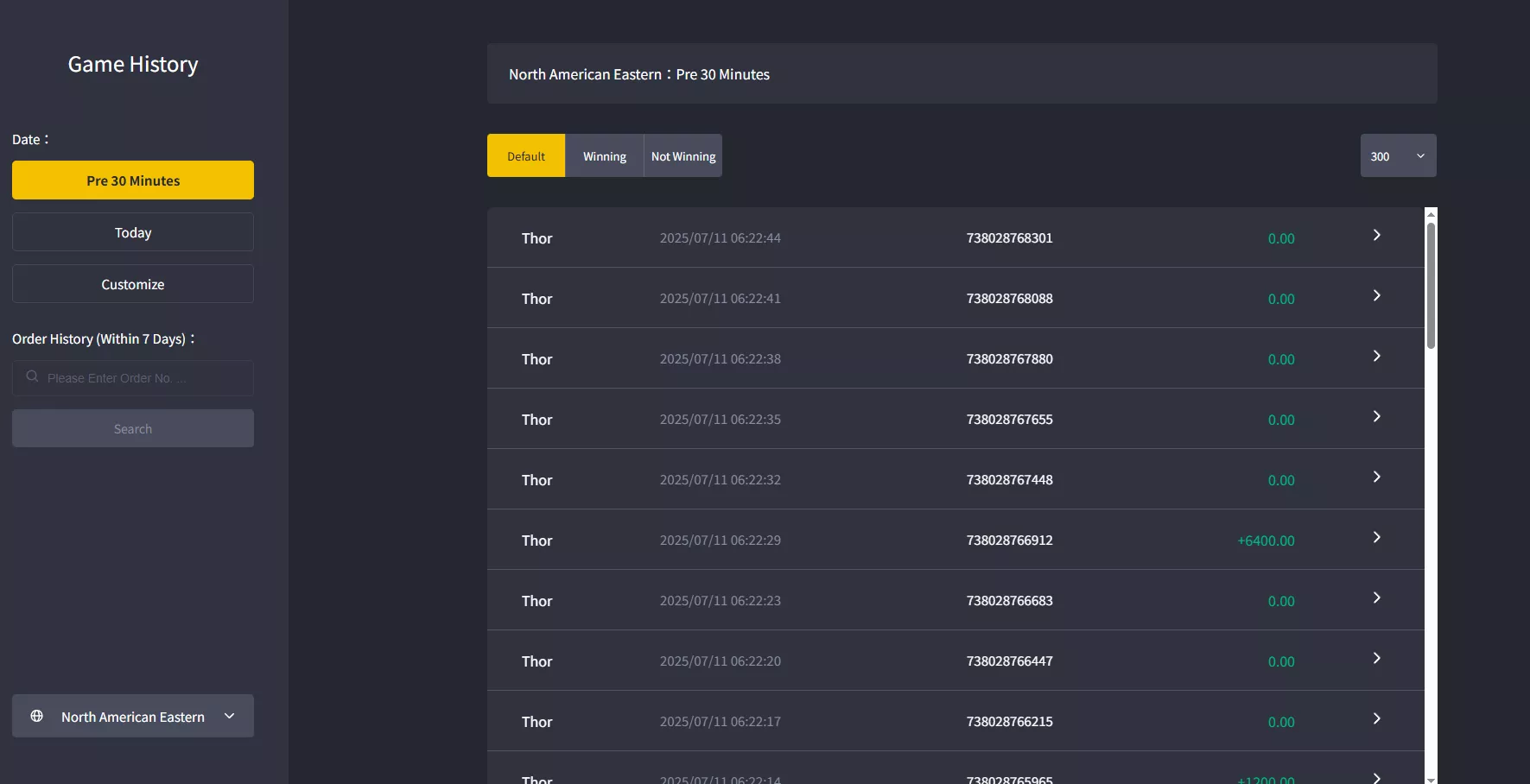The width and height of the screenshot is (1530, 784).
Task: Switch to the Not Winning filter tab
Action: tap(683, 155)
